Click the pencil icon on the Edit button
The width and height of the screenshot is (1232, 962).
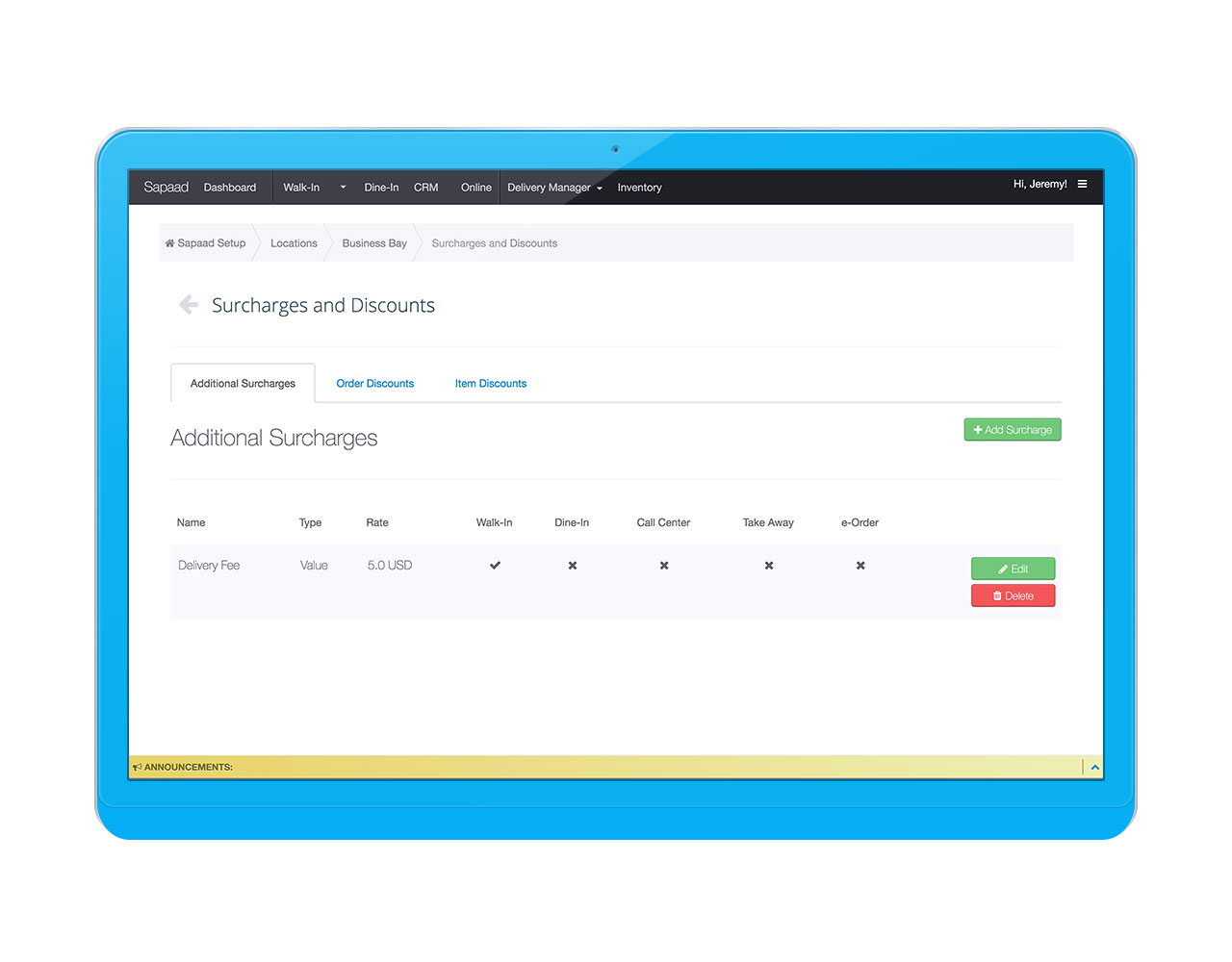(x=1002, y=569)
